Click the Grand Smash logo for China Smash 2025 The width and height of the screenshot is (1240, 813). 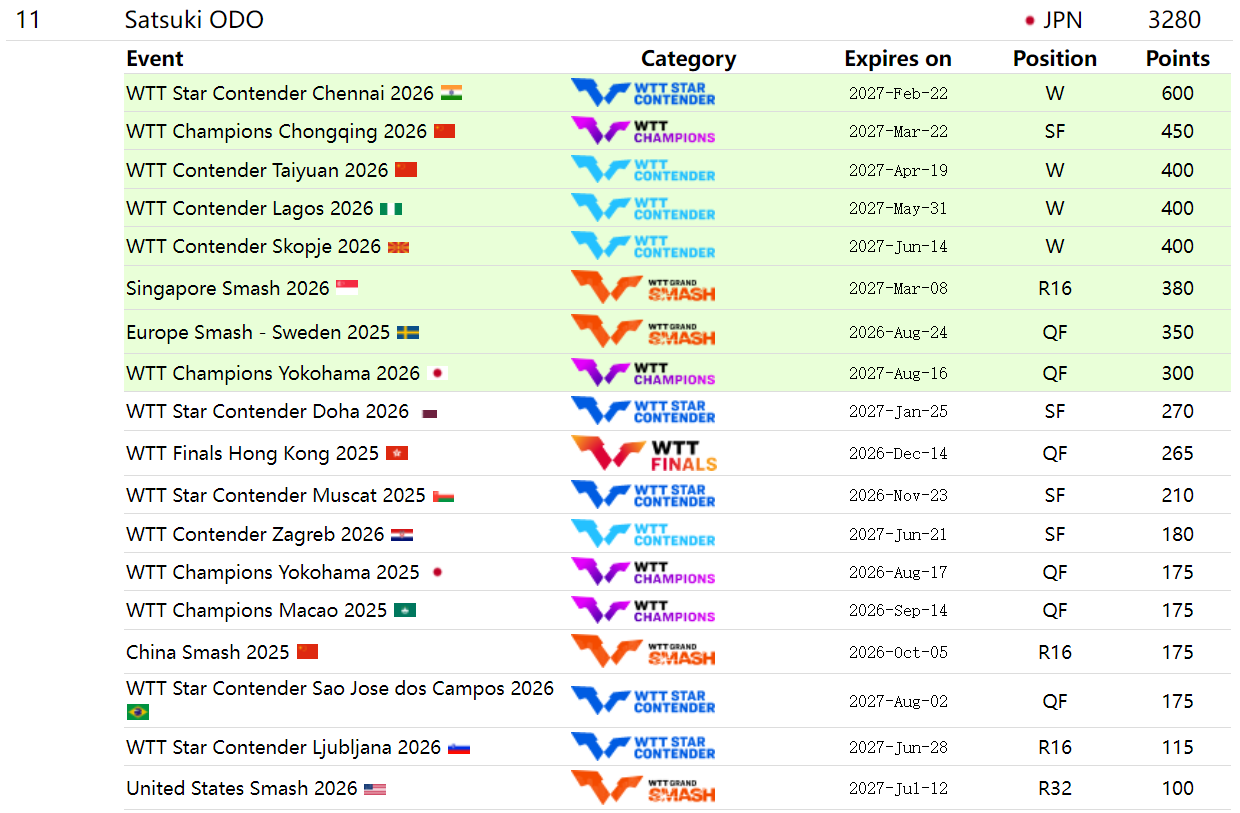point(643,652)
